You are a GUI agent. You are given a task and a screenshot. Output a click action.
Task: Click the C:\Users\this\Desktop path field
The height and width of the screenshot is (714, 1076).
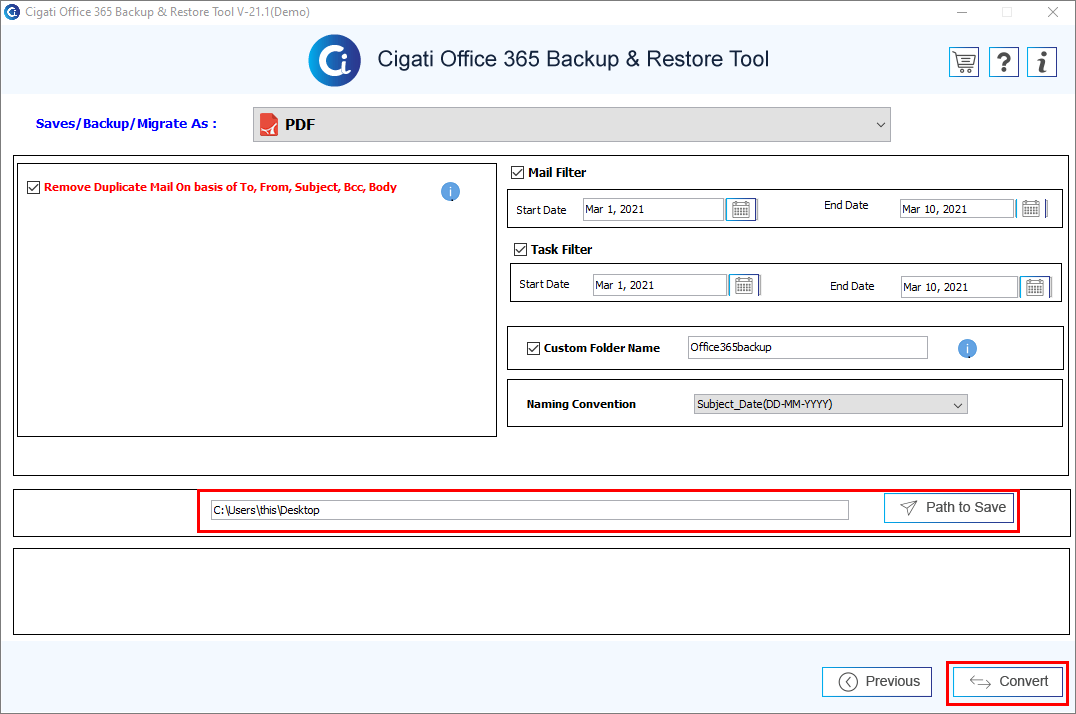(x=530, y=510)
